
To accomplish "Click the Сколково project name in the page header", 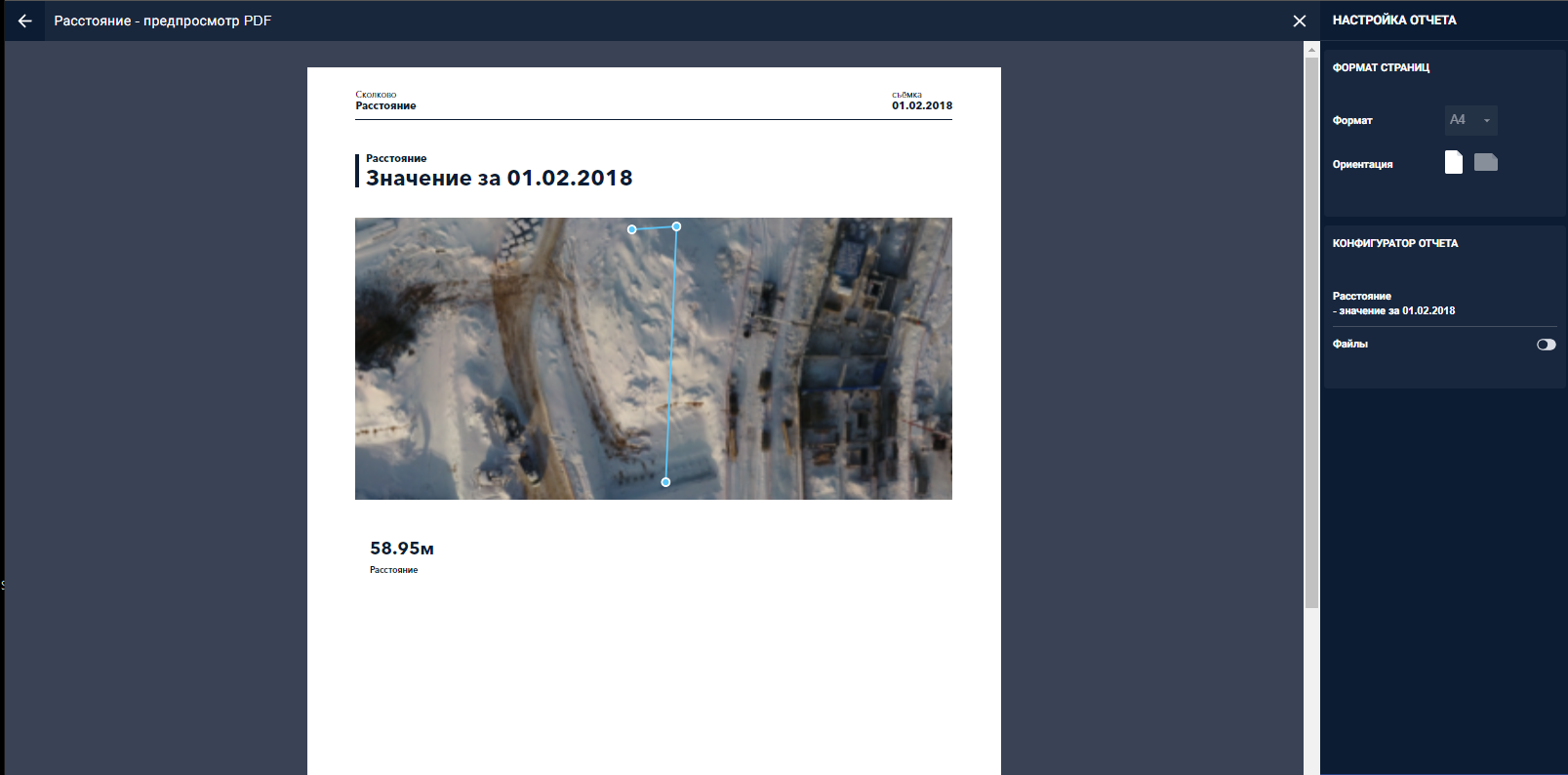I will [376, 95].
